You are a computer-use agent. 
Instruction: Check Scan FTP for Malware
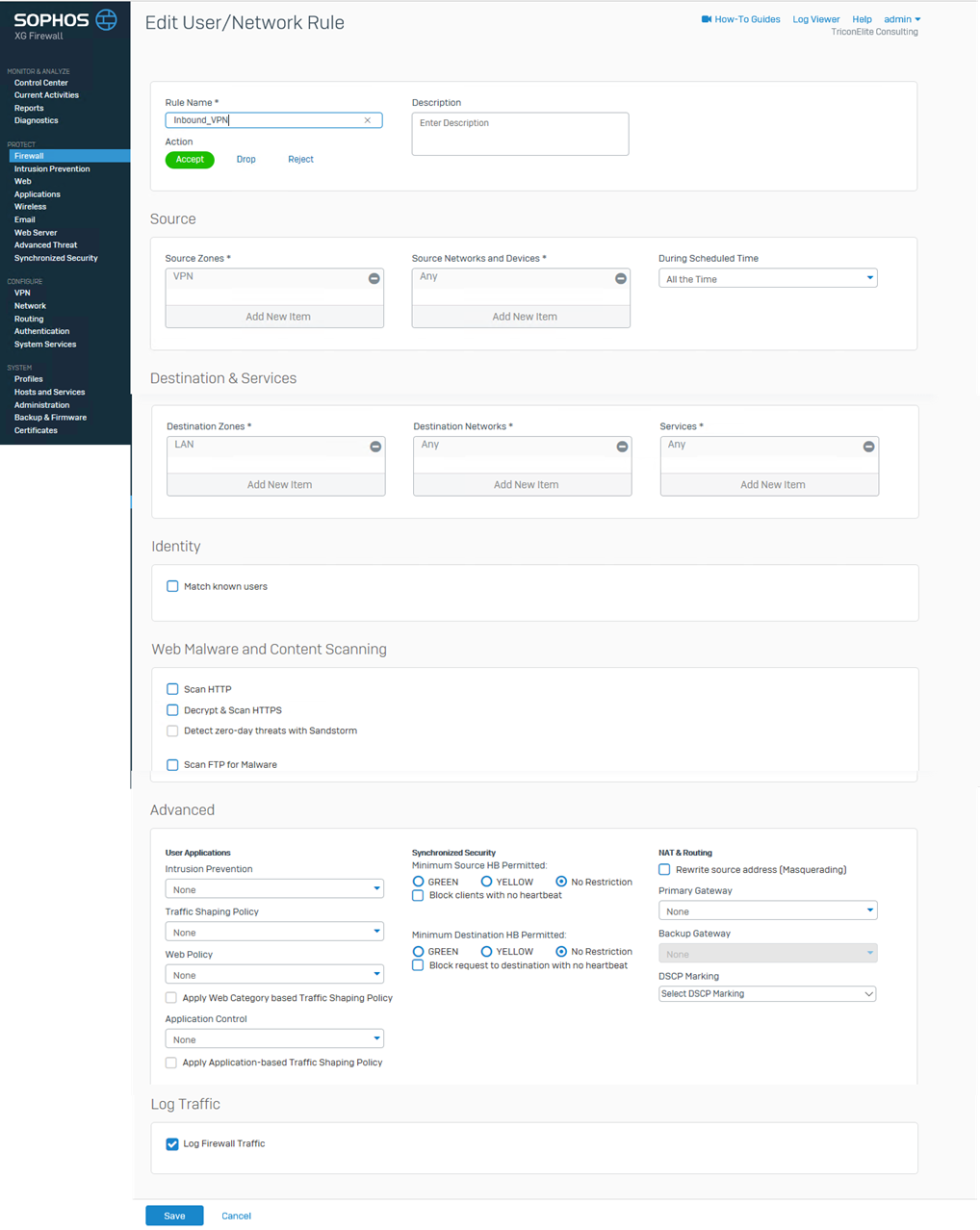pyautogui.click(x=172, y=765)
